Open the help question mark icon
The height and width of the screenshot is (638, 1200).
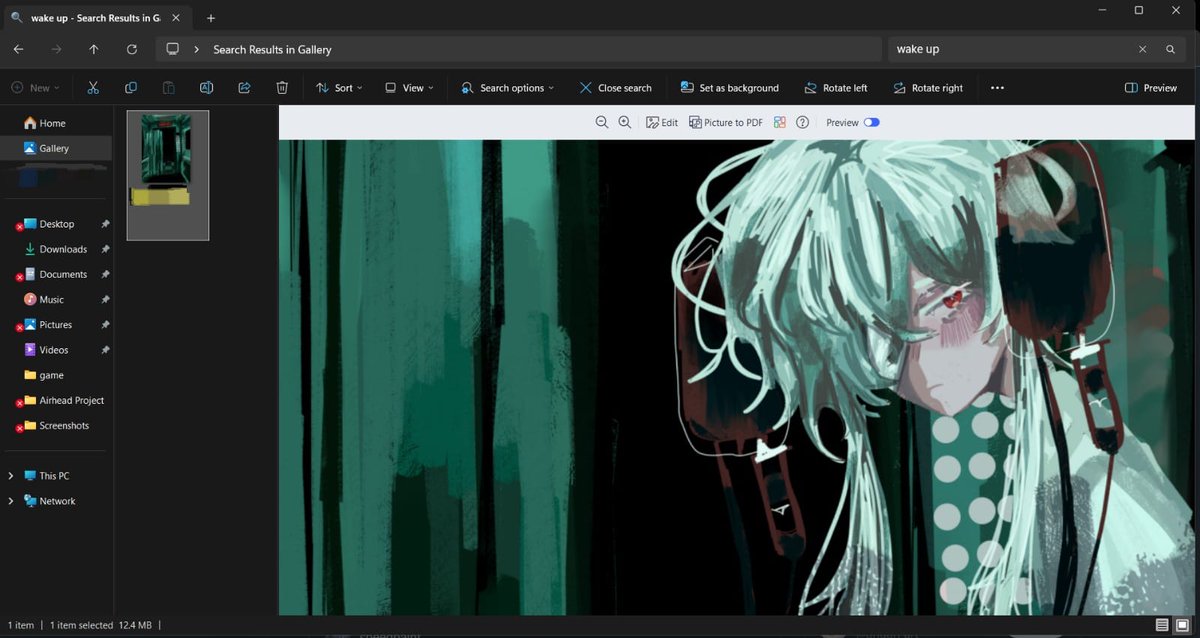click(802, 122)
